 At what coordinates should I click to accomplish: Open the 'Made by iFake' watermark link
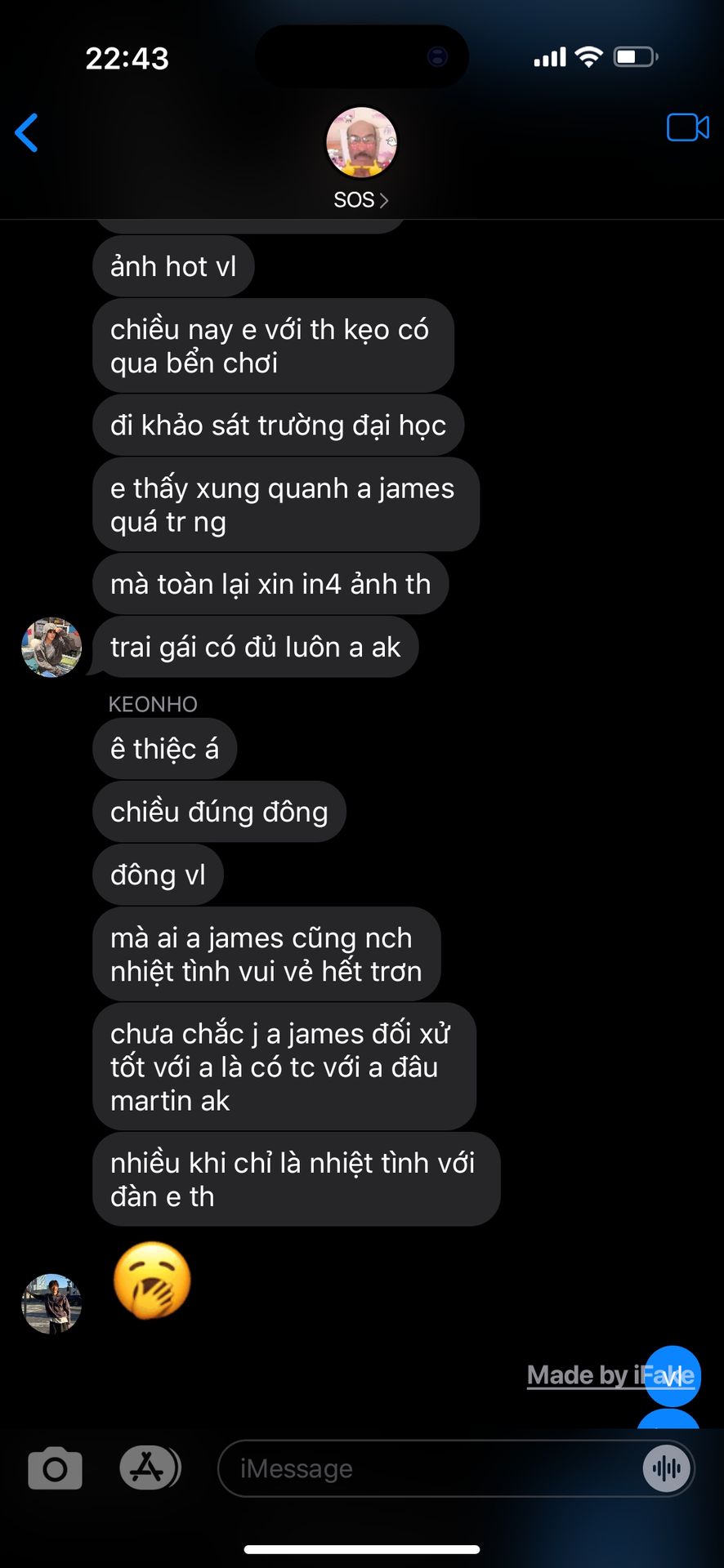pyautogui.click(x=610, y=1375)
